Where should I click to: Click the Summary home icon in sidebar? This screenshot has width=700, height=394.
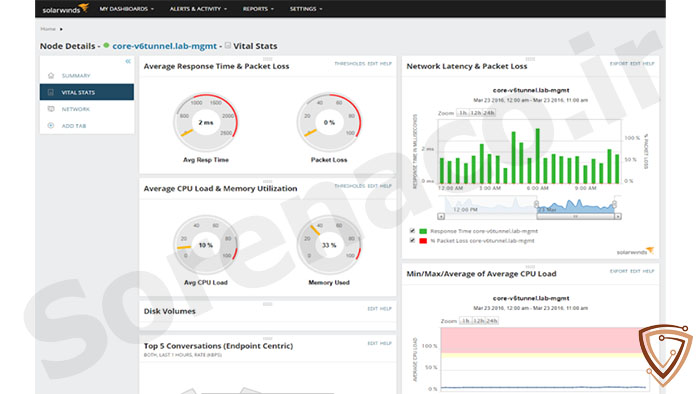point(51,75)
